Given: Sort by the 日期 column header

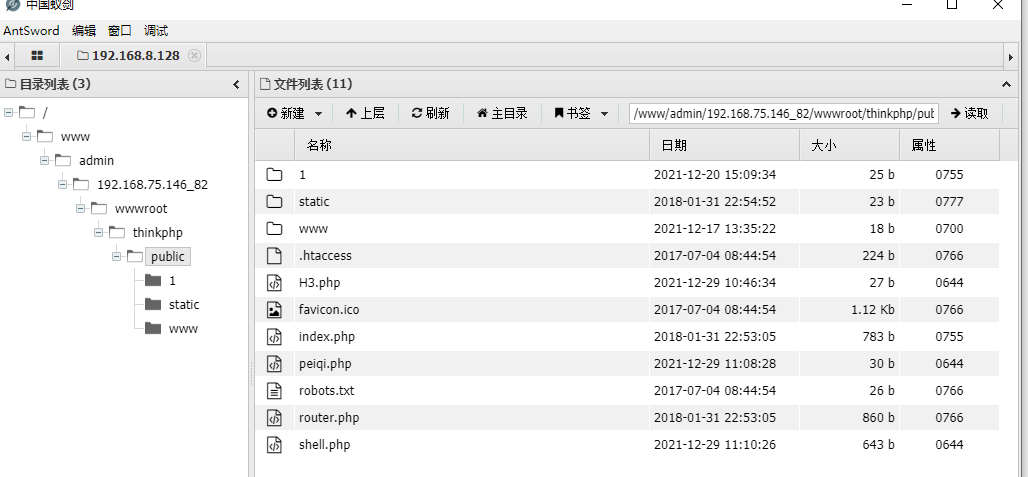Looking at the screenshot, I should coord(724,145).
